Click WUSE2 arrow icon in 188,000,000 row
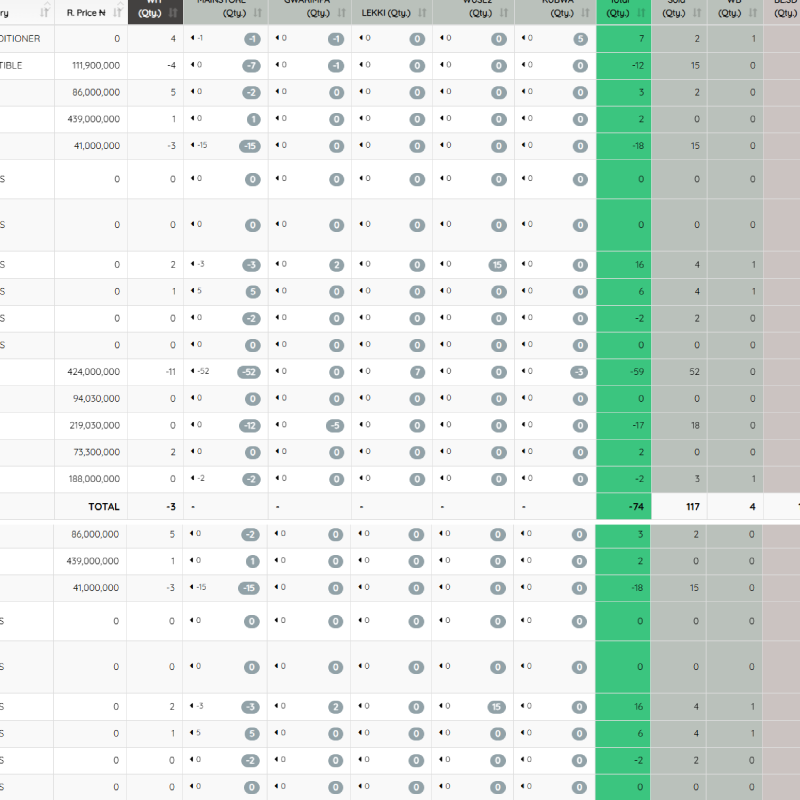This screenshot has width=800, height=800. coord(442,478)
